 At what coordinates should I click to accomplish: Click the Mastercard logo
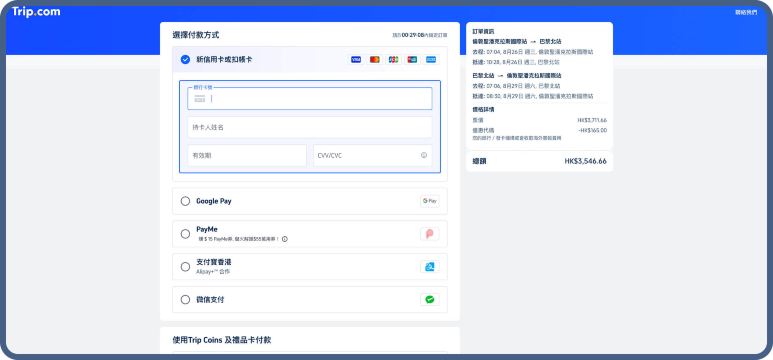click(x=375, y=60)
